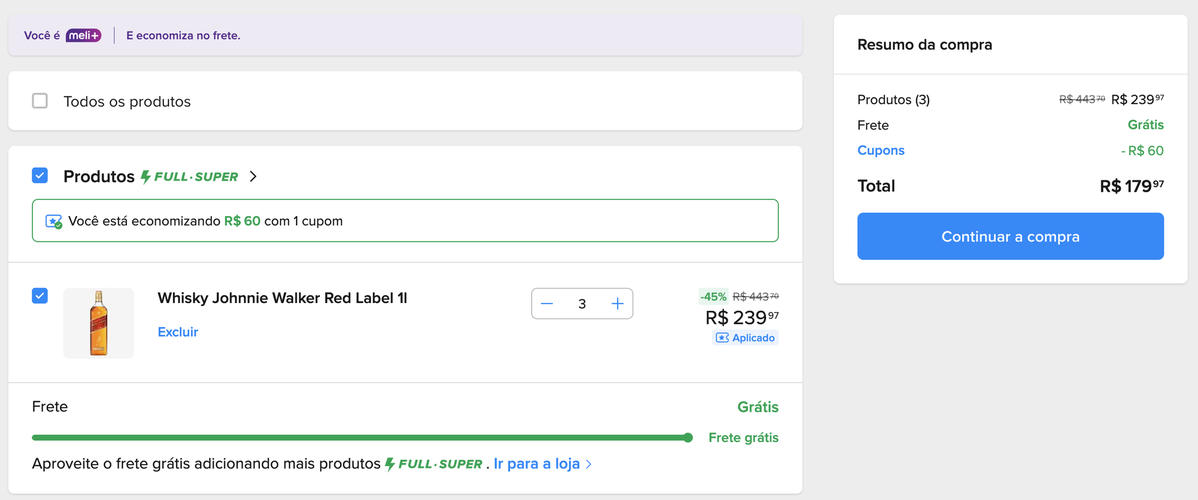Expand the Produtos Full Super chevron
Viewport: 1198px width, 500px height.
pos(253,177)
